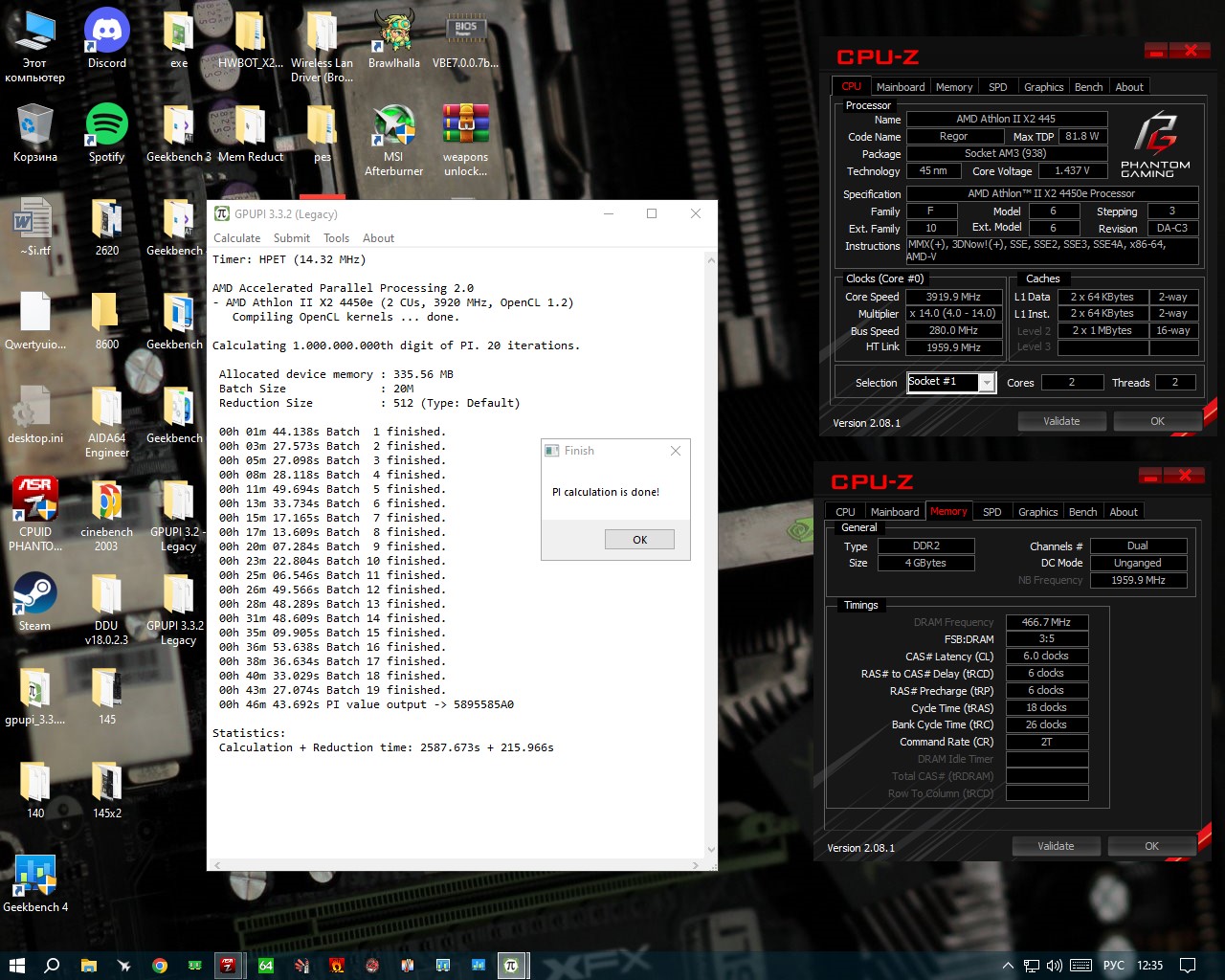Select the Recycle Bin (Корзина) icon

35,132
